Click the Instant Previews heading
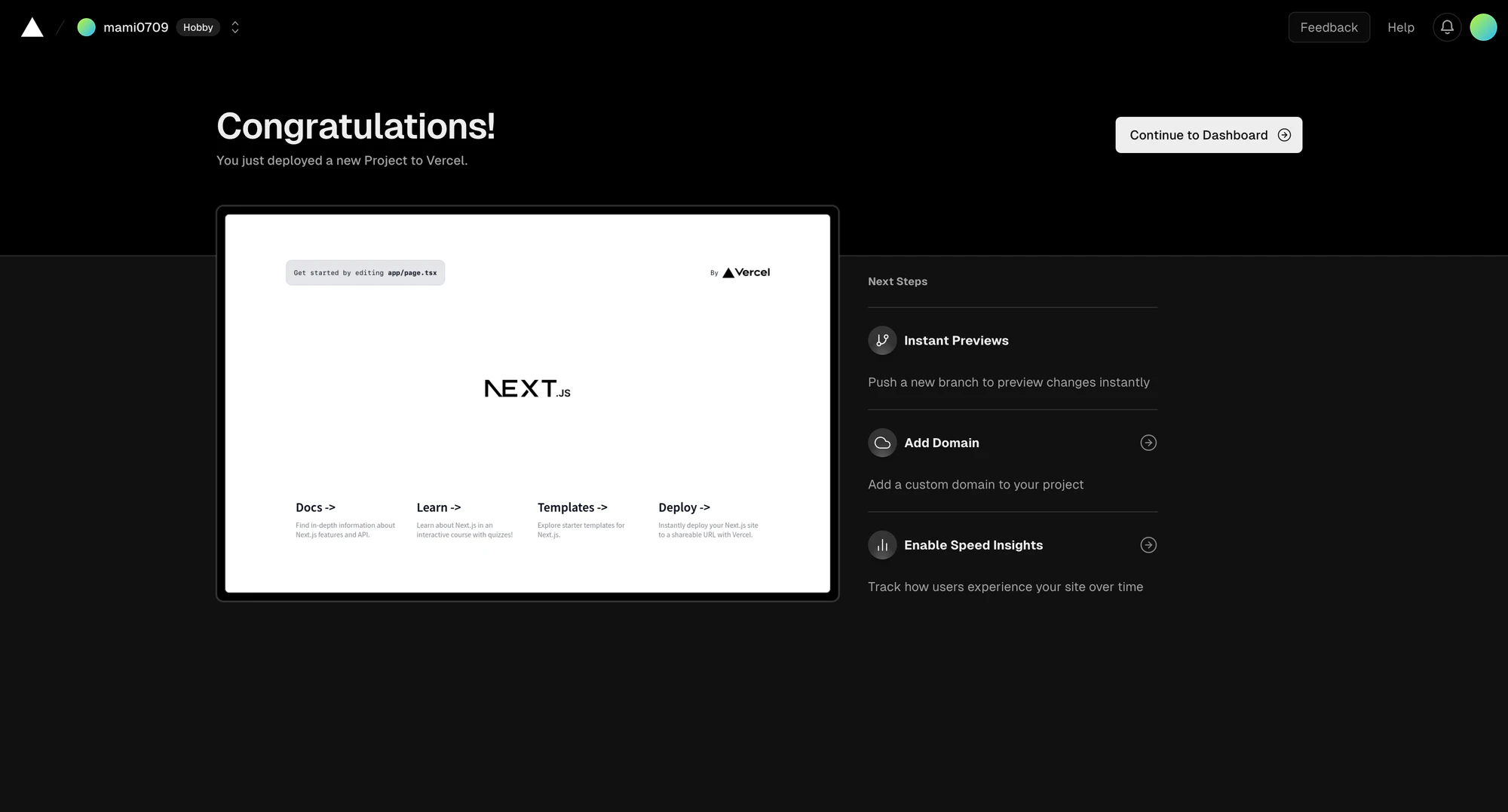The image size is (1508, 812). coord(956,341)
